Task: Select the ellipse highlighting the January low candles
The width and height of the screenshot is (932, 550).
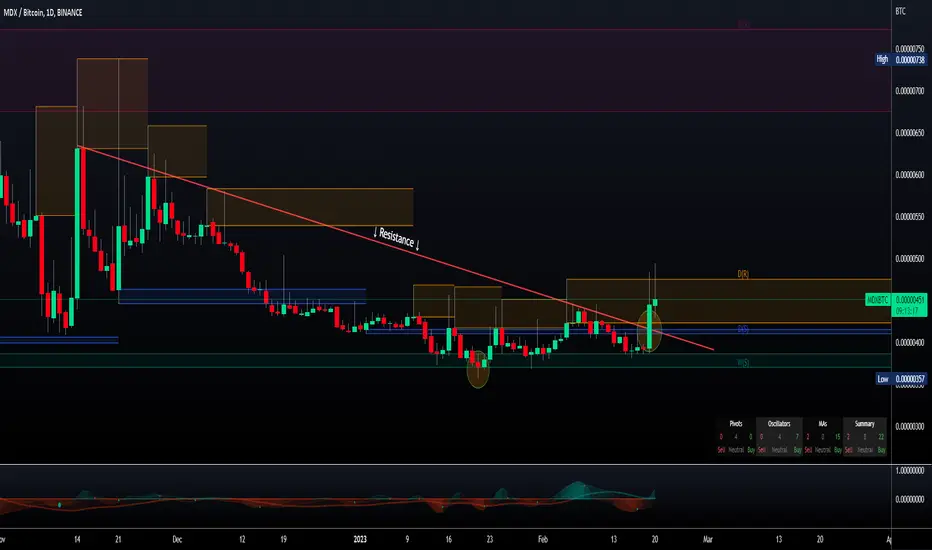Action: pyautogui.click(x=478, y=369)
